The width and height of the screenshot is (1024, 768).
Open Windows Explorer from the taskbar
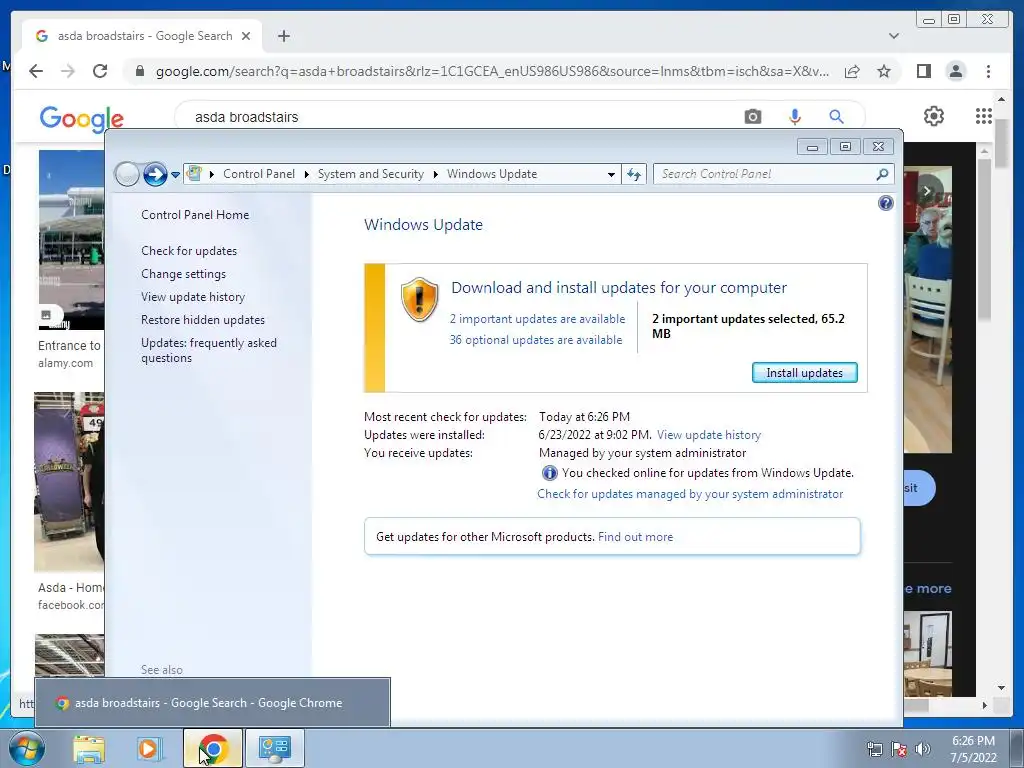point(89,748)
